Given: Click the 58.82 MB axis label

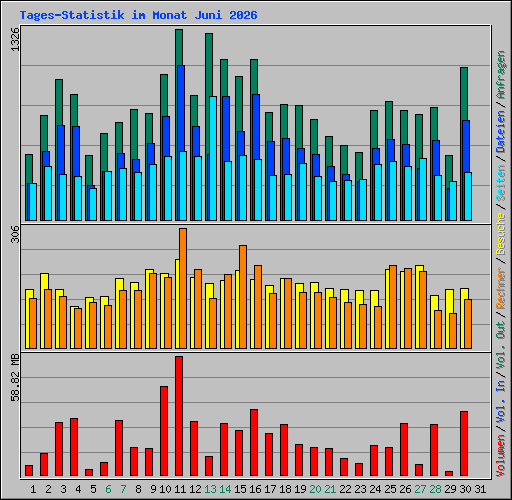Looking at the screenshot, I should pyautogui.click(x=15, y=378).
